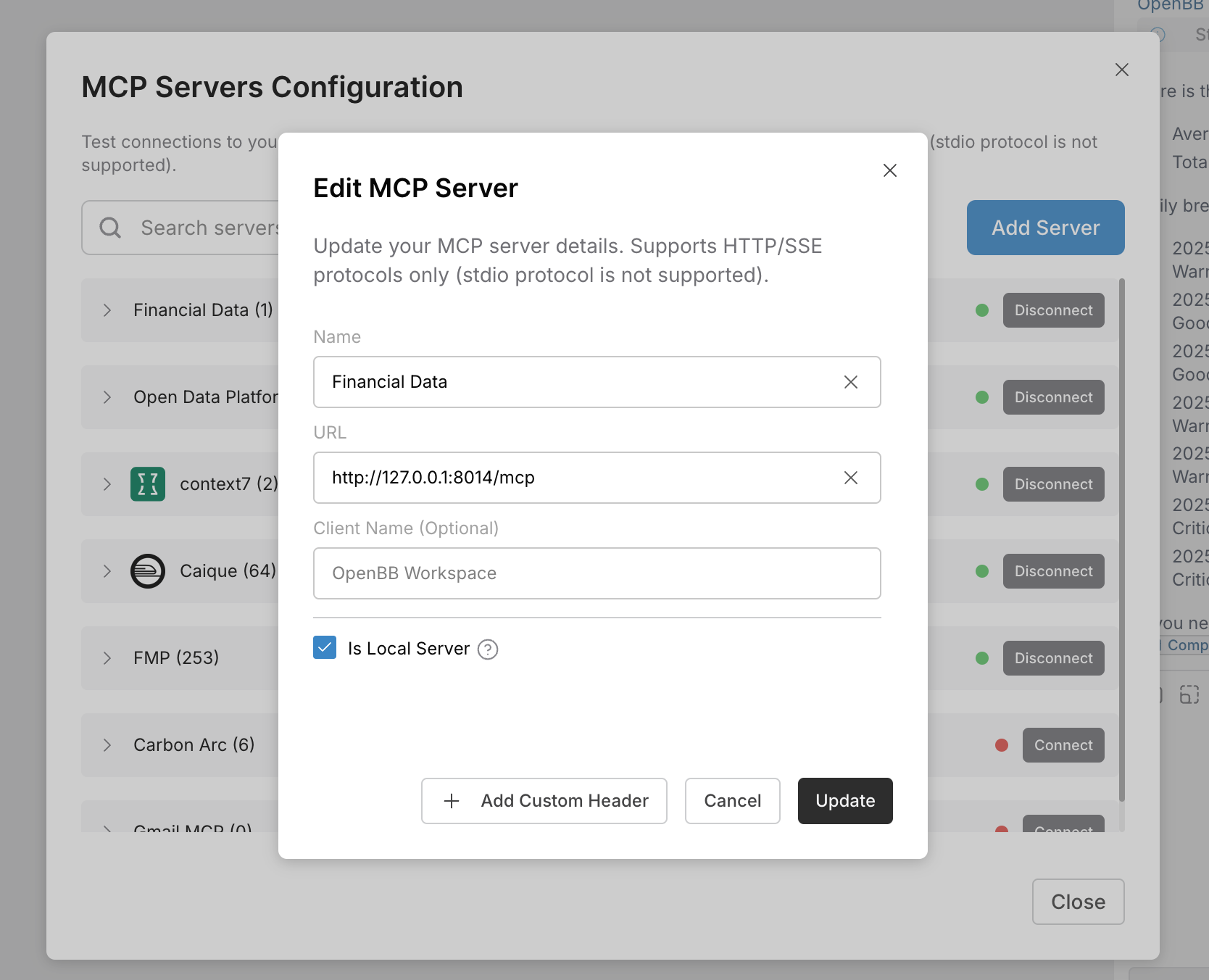
Task: Close the Edit MCP Server dialog
Action: coord(890,170)
